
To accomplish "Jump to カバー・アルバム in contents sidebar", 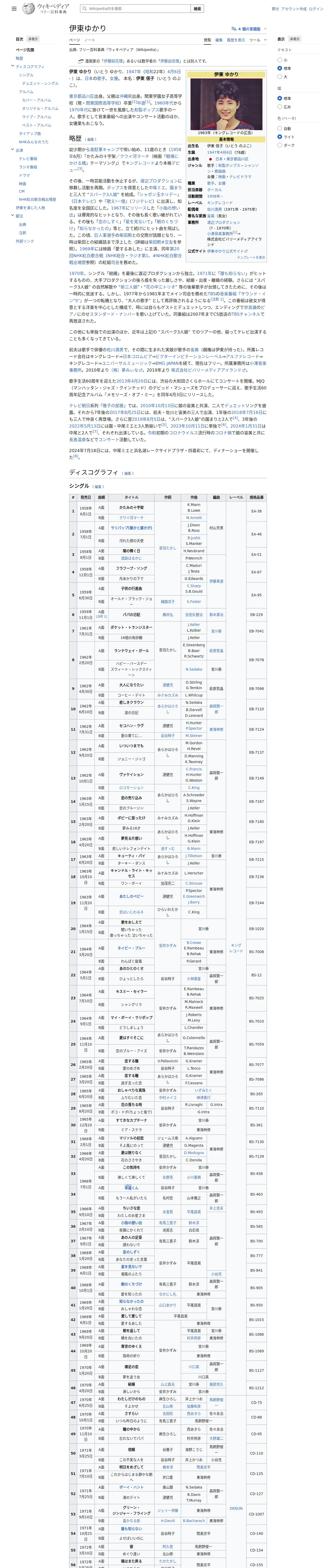I will (x=37, y=100).
